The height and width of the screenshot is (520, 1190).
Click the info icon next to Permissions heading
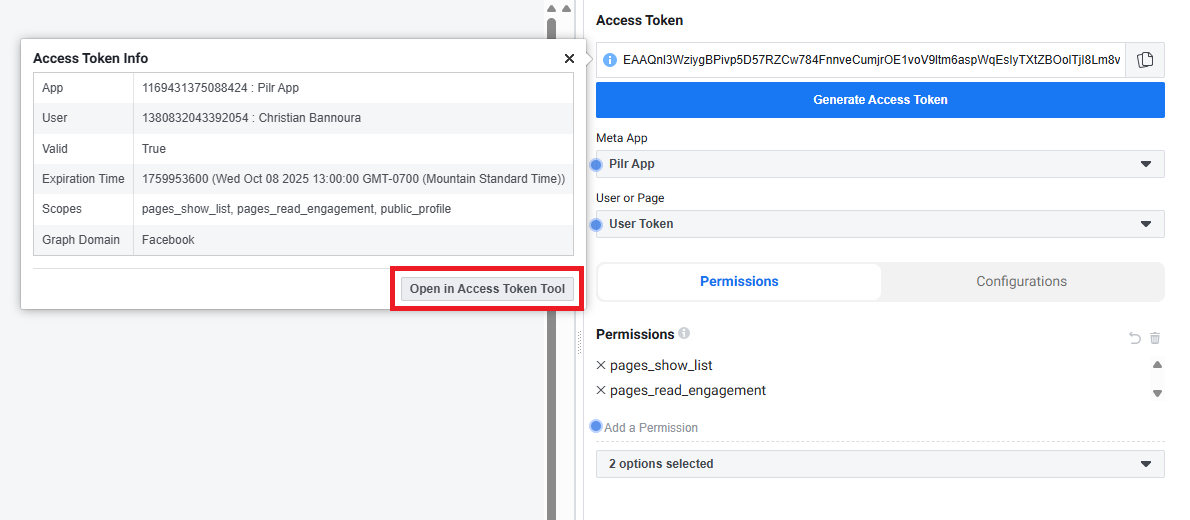click(684, 333)
